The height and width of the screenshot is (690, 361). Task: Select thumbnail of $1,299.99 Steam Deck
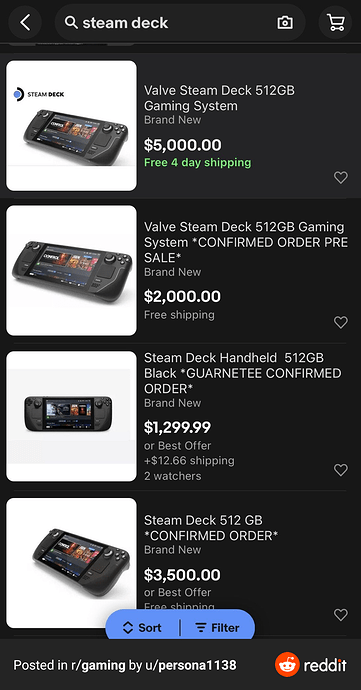(x=71, y=416)
